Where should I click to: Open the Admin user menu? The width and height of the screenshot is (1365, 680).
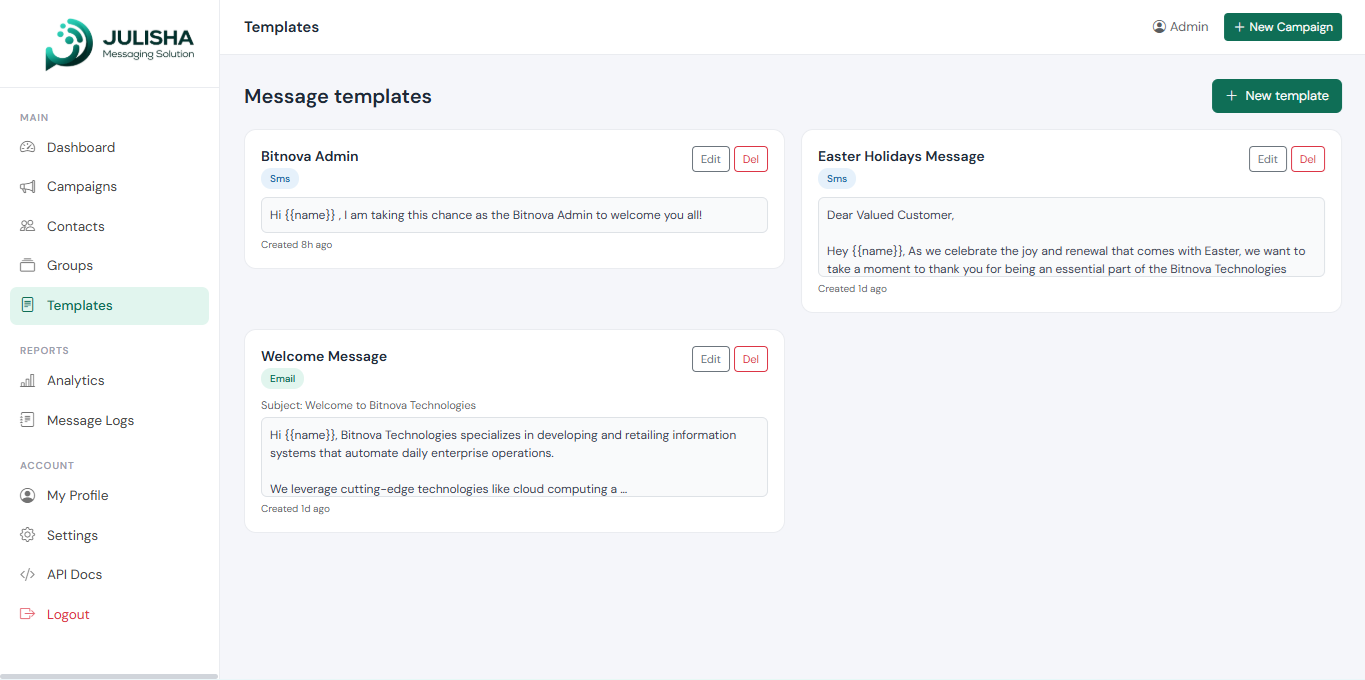tap(1180, 27)
